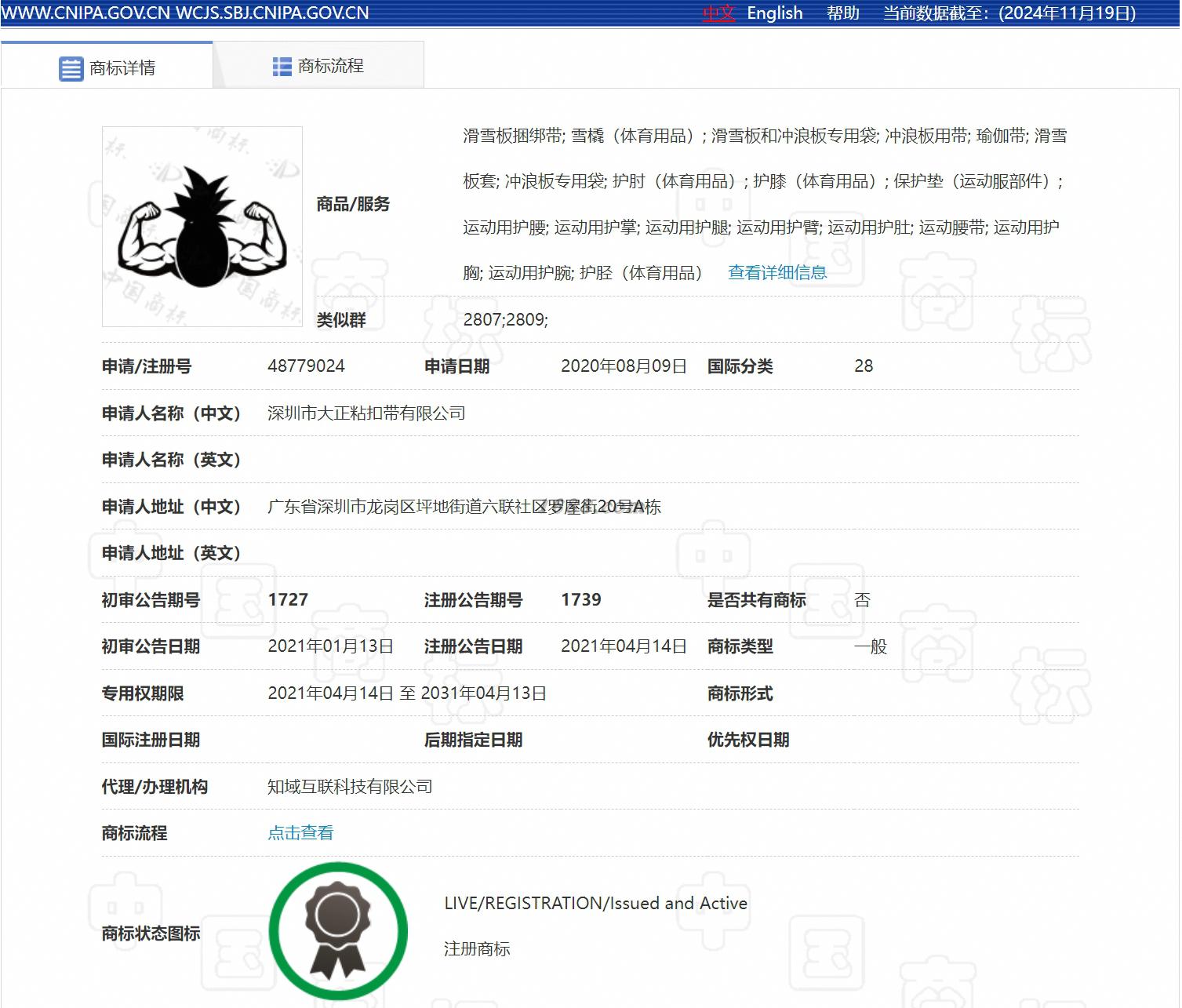Click the pineapple muscle trademark image
Image resolution: width=1182 pixels, height=1008 pixels.
pos(202,227)
